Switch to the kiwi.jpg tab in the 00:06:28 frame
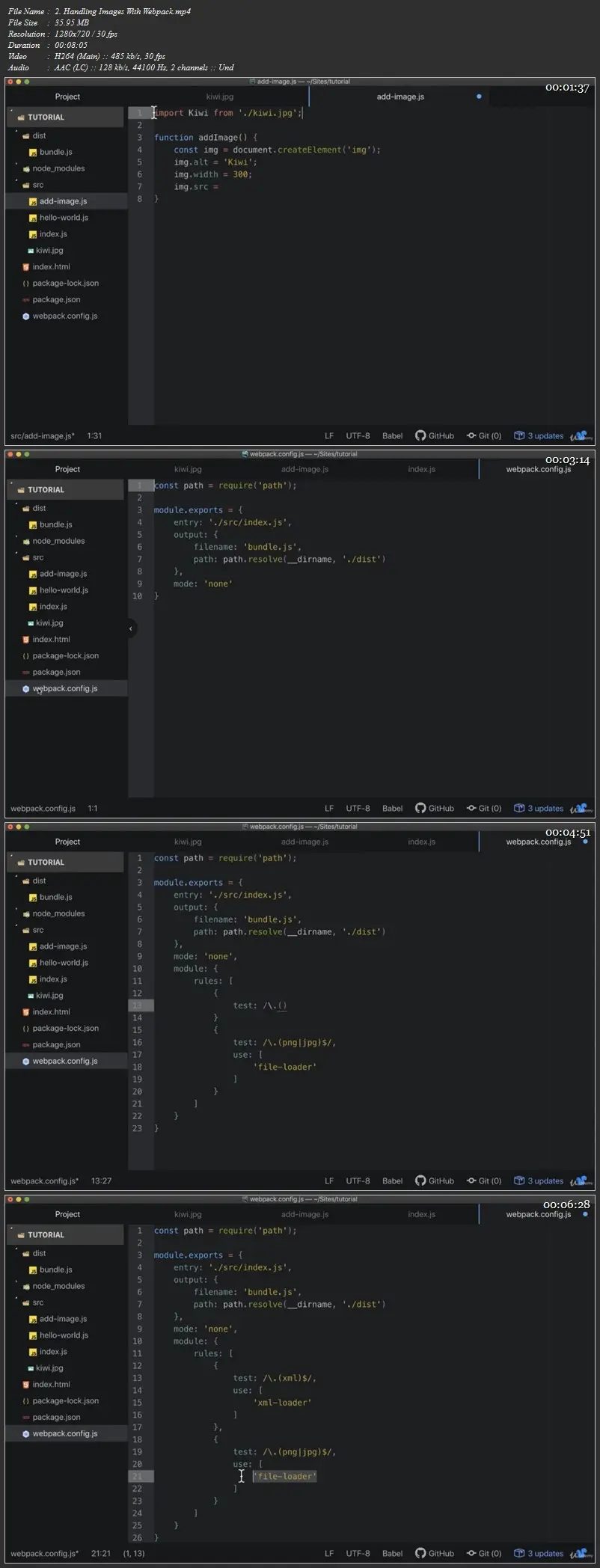 [188, 1214]
